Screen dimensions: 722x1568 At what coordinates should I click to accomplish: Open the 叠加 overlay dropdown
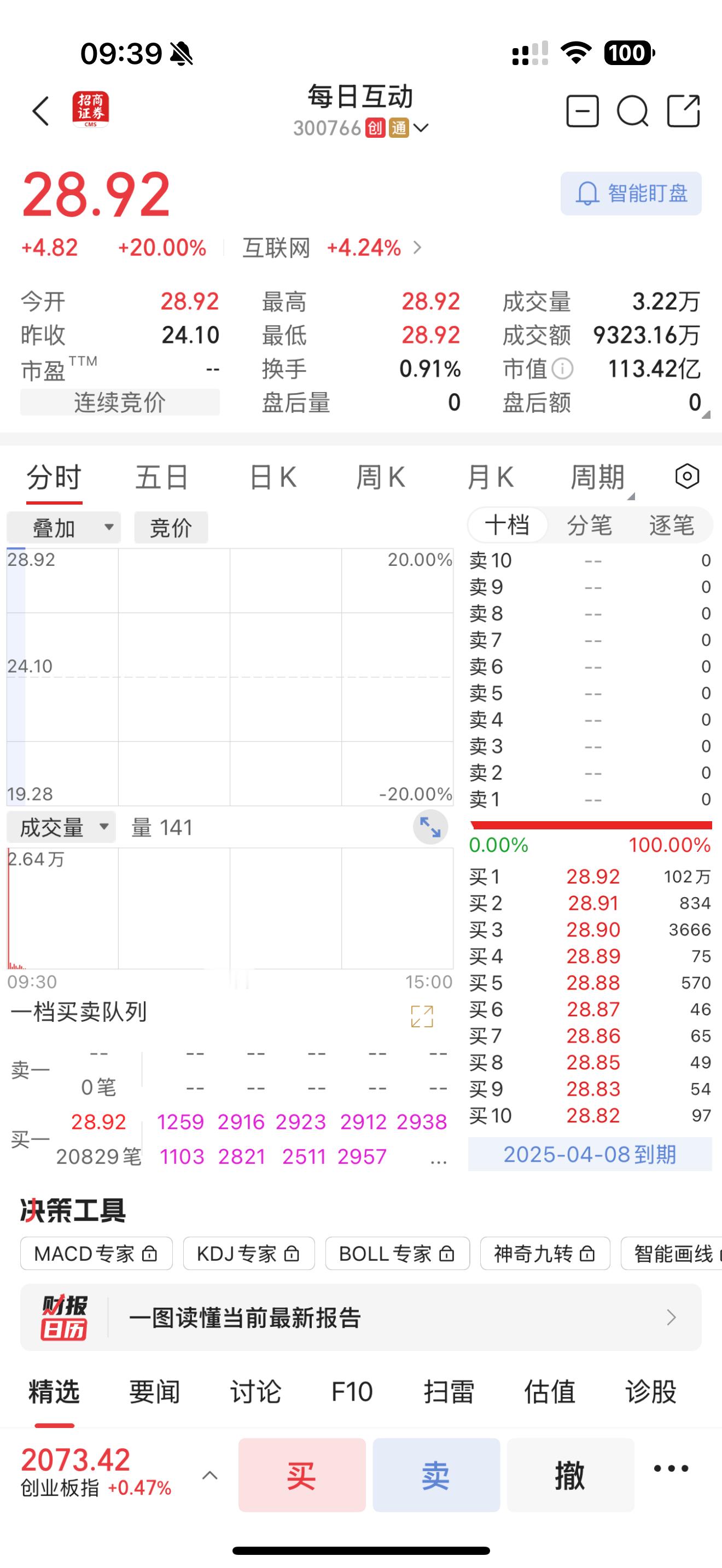63,527
